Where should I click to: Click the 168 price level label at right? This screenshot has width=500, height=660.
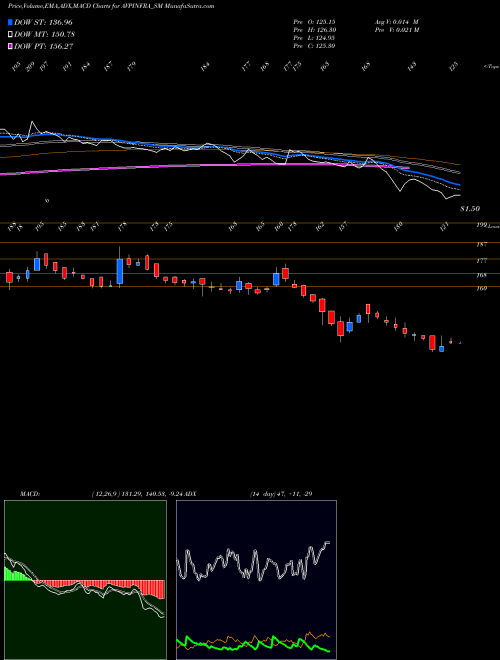coord(482,275)
